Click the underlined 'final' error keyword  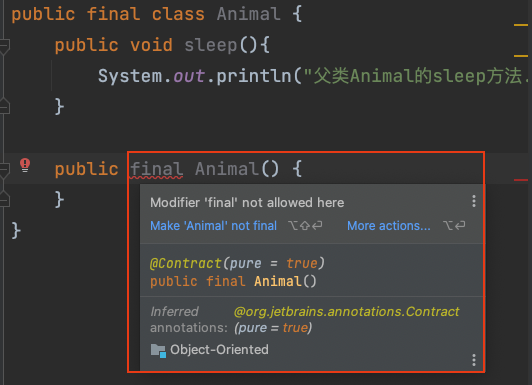click(156, 169)
